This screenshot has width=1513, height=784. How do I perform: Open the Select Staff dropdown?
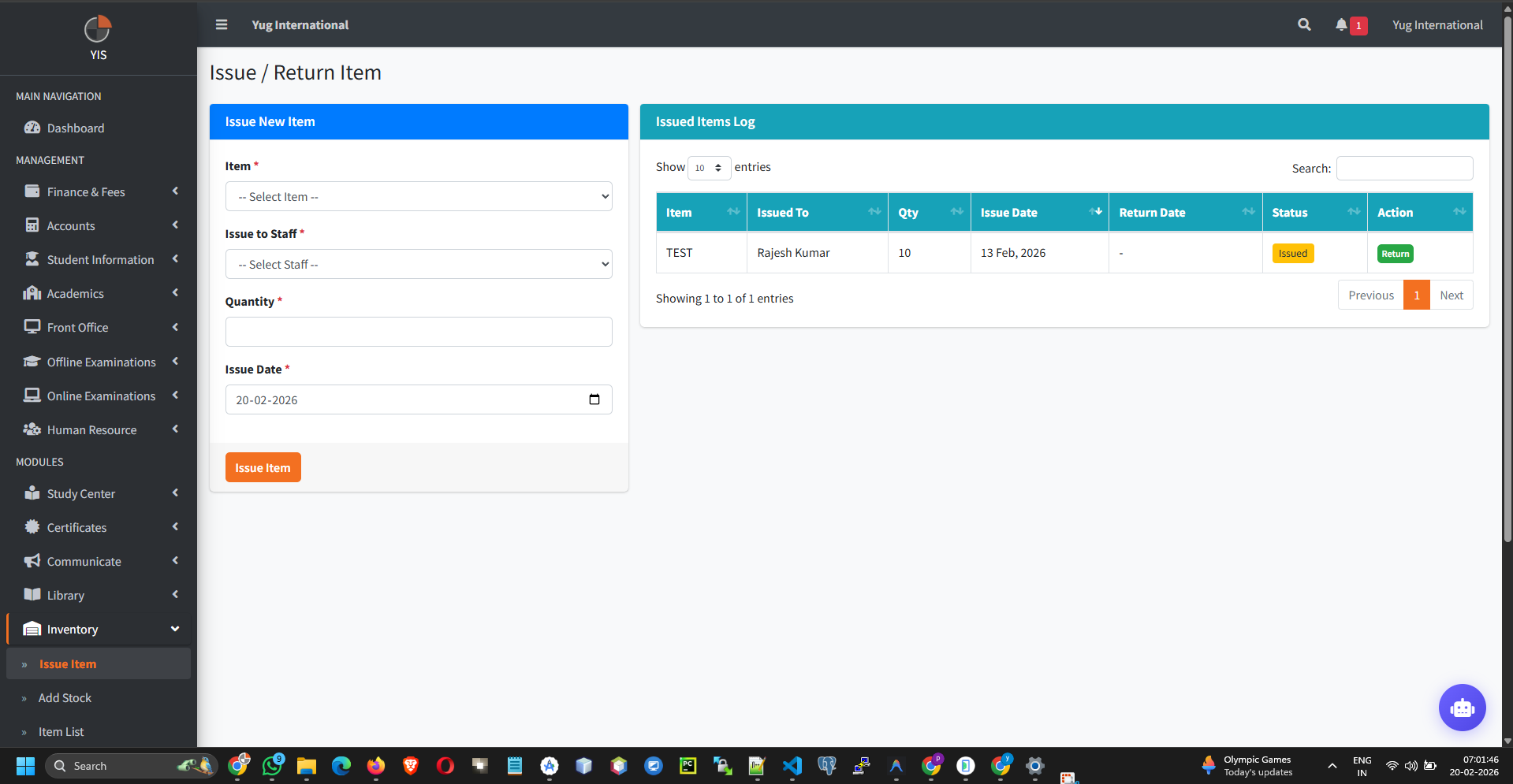pos(418,264)
